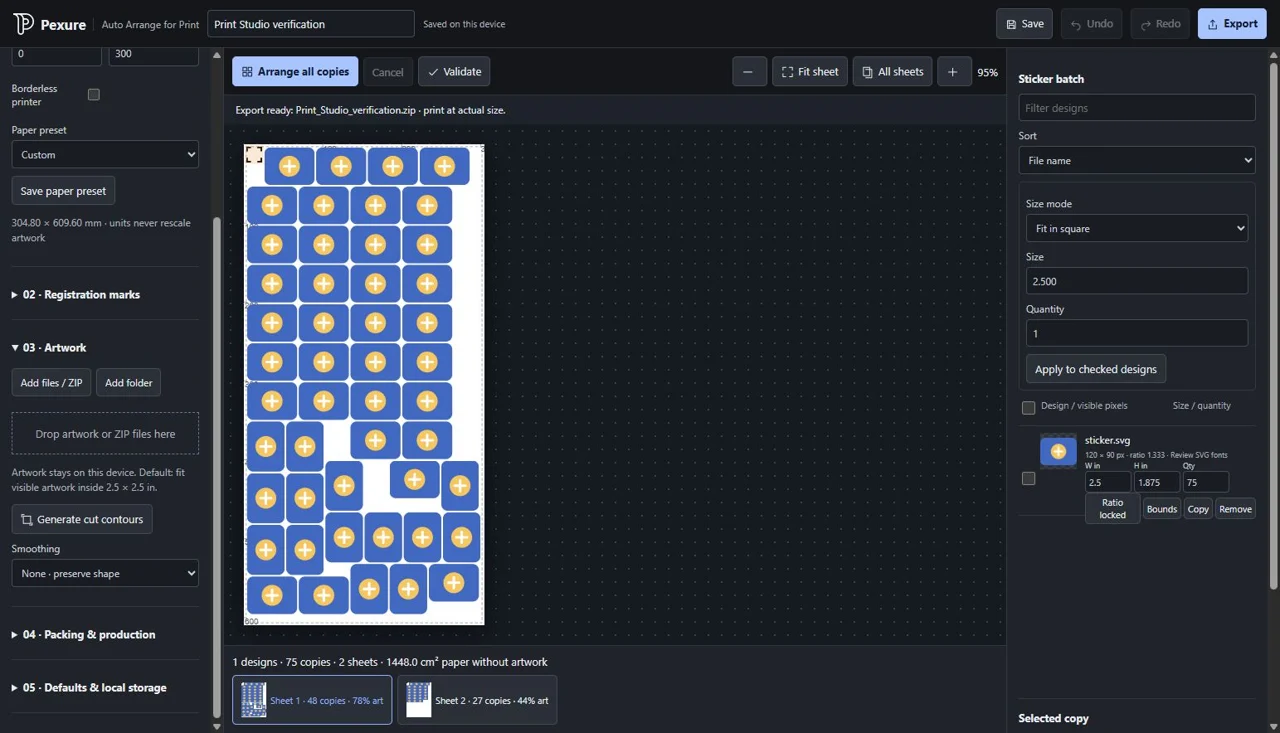Viewport: 1280px width, 733px height.
Task: Edit the Qty field for sticker.svg
Action: click(1205, 482)
